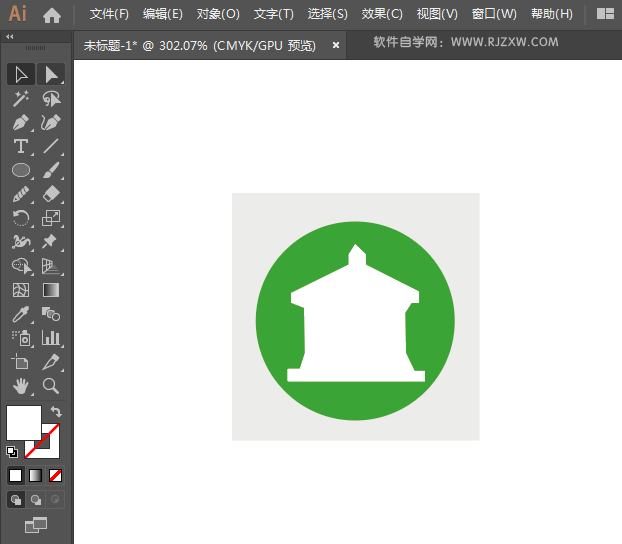
Task: Open the arrange documents layout icon
Action: (605, 14)
